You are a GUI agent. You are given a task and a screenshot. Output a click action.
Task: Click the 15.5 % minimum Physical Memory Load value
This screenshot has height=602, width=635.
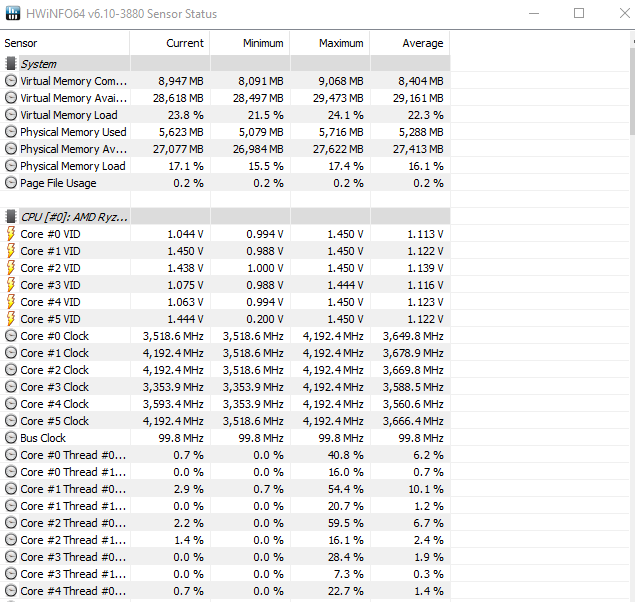pos(266,166)
